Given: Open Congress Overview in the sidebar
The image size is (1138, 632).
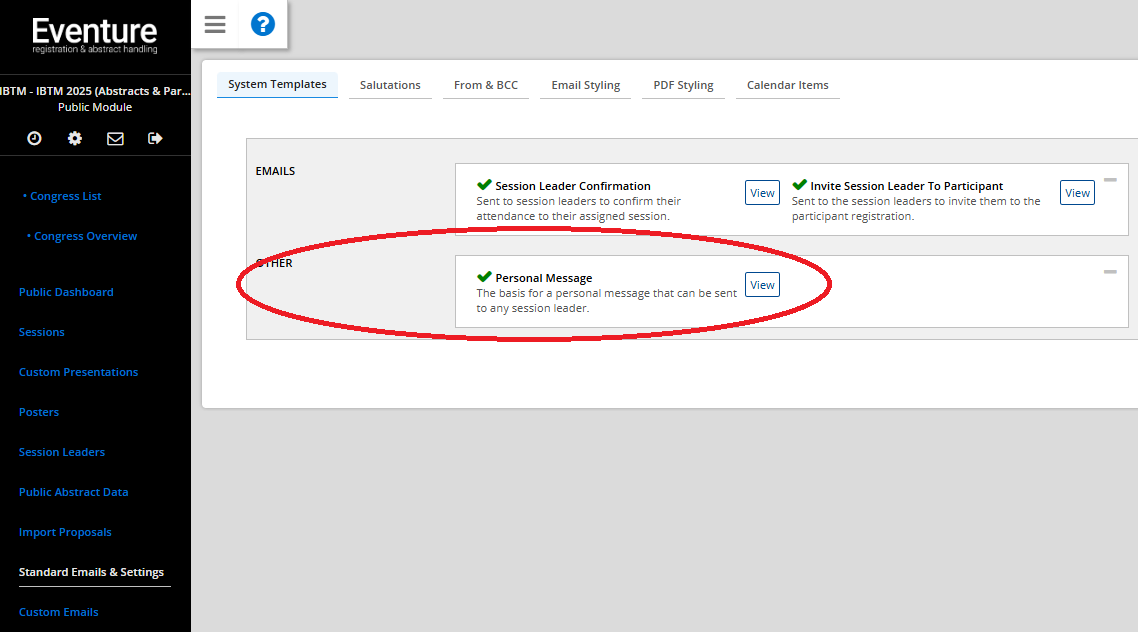Looking at the screenshot, I should [85, 236].
